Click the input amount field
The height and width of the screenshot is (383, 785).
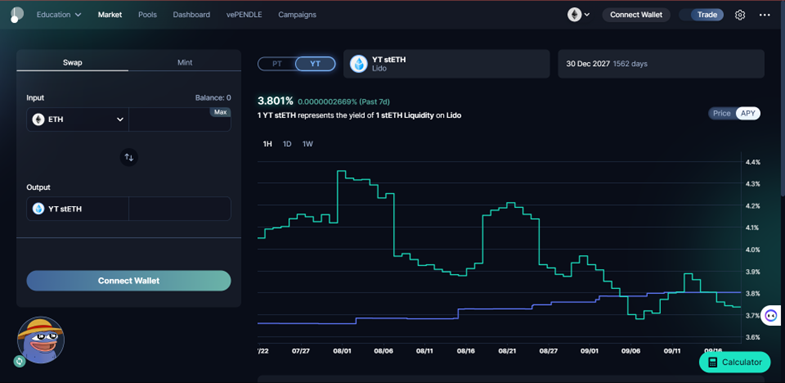point(180,120)
